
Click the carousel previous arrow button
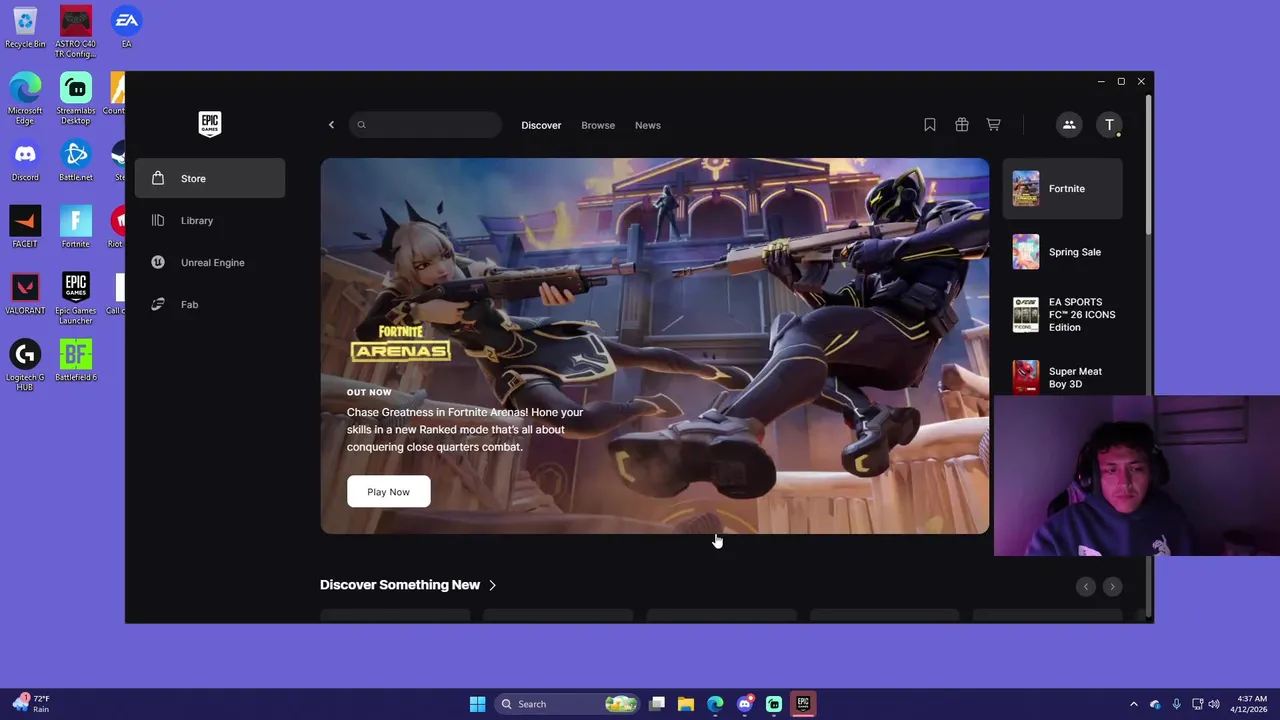pos(1086,587)
